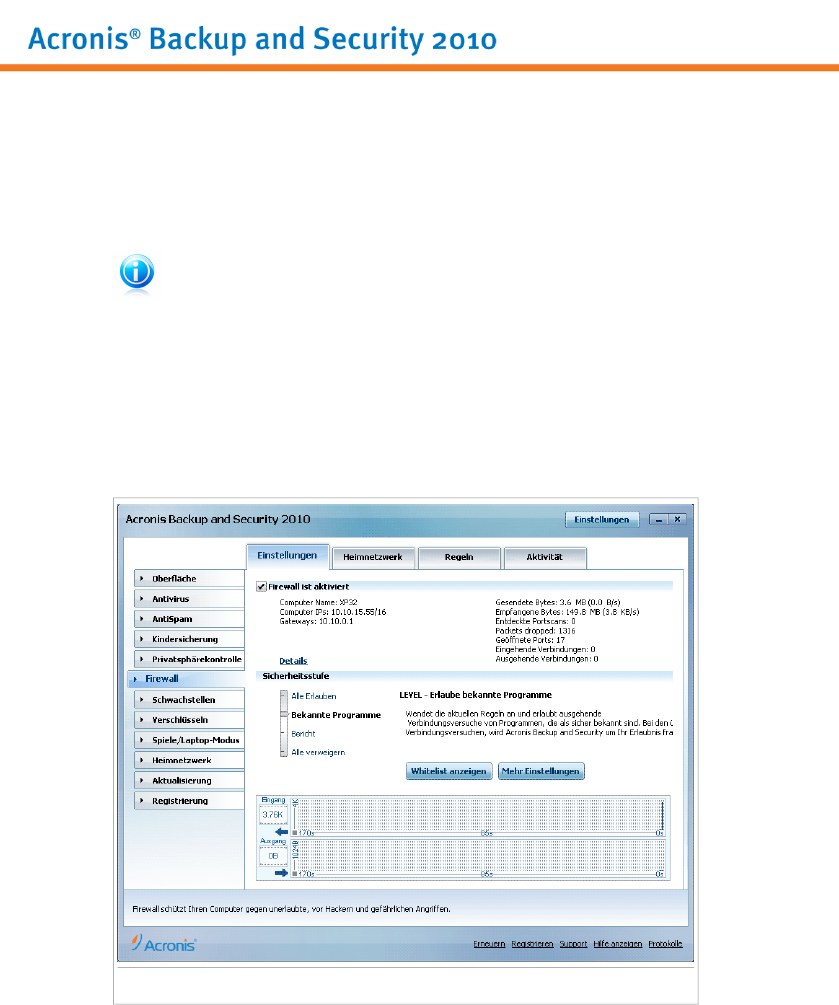Set security slider to Alle Erlauben
Screen dimensions: 839x1005
pyautogui.click(x=313, y=696)
